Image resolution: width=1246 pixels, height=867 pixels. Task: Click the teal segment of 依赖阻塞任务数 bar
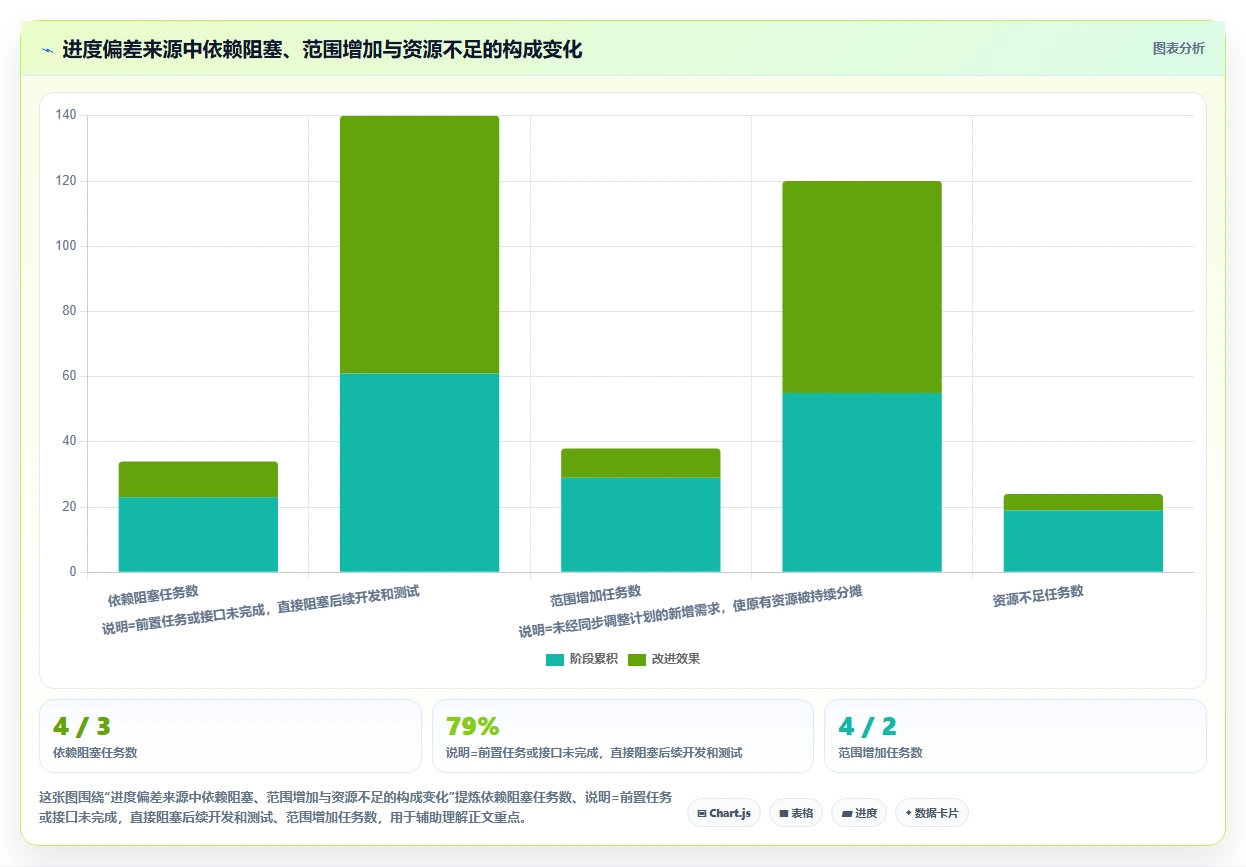[x=198, y=534]
